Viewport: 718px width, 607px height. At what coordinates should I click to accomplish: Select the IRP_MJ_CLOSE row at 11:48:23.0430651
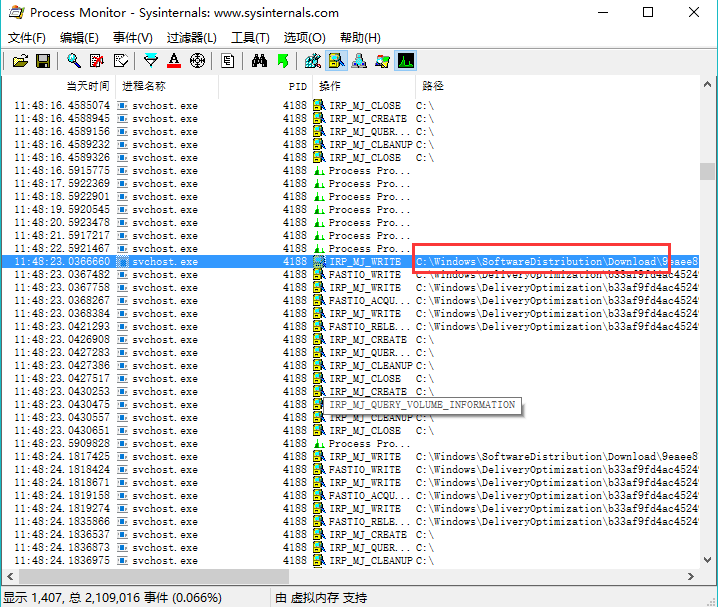350,431
